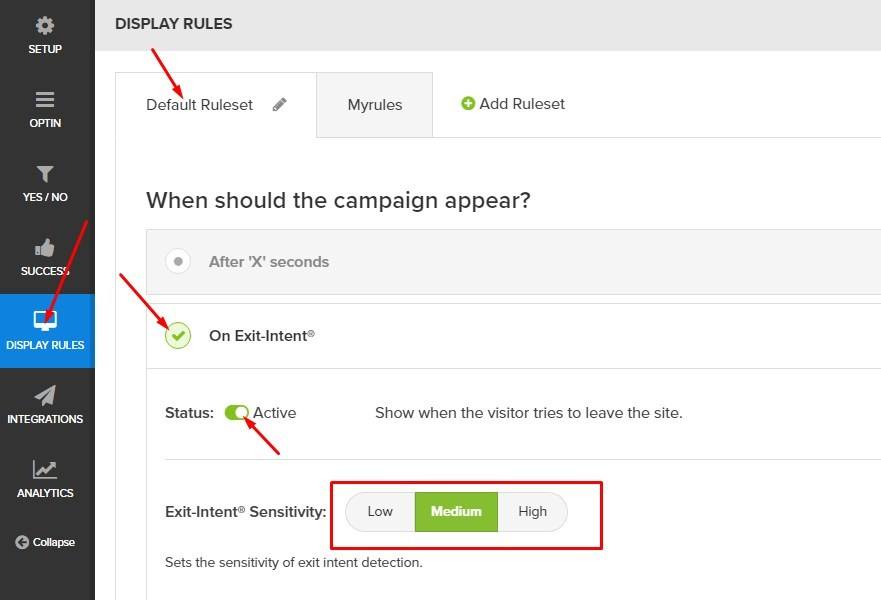This screenshot has height=600, width=881.
Task: Open Setup via the gear icon
Action: click(x=45, y=26)
